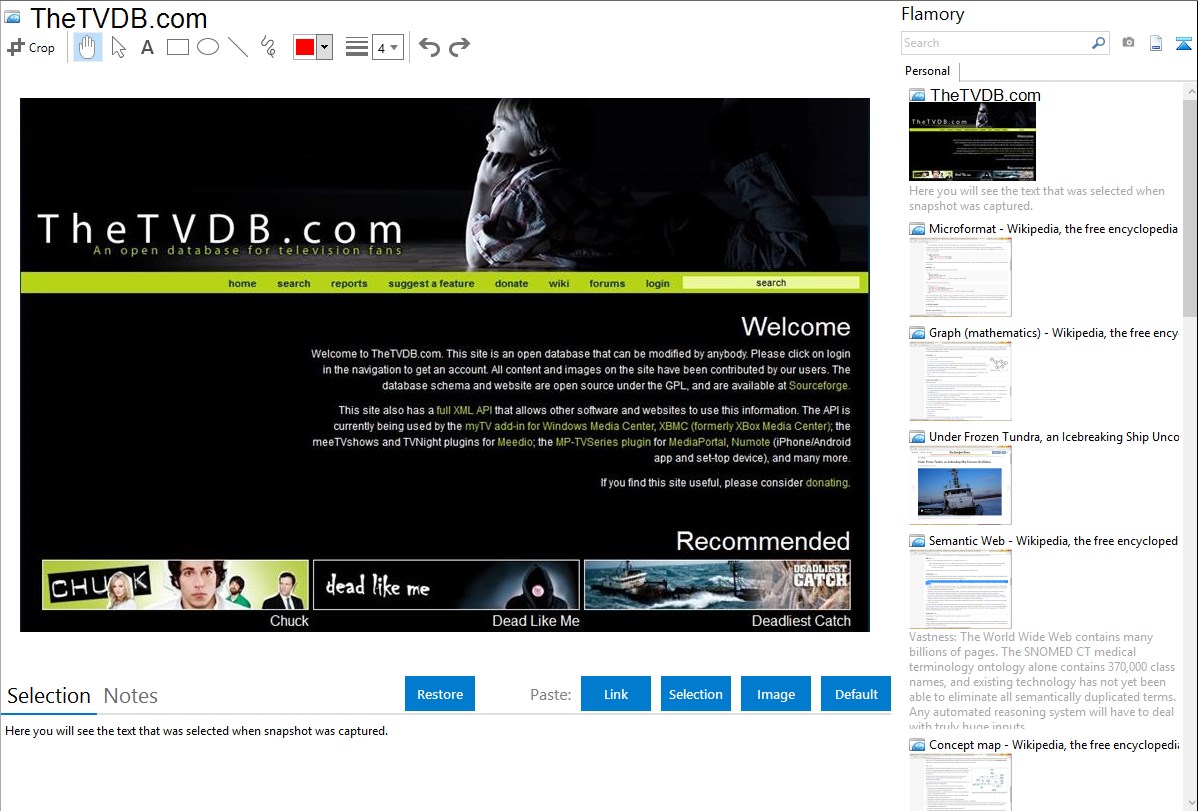This screenshot has width=1198, height=811.
Task: Open the line width 4 dropdown
Action: (x=388, y=47)
